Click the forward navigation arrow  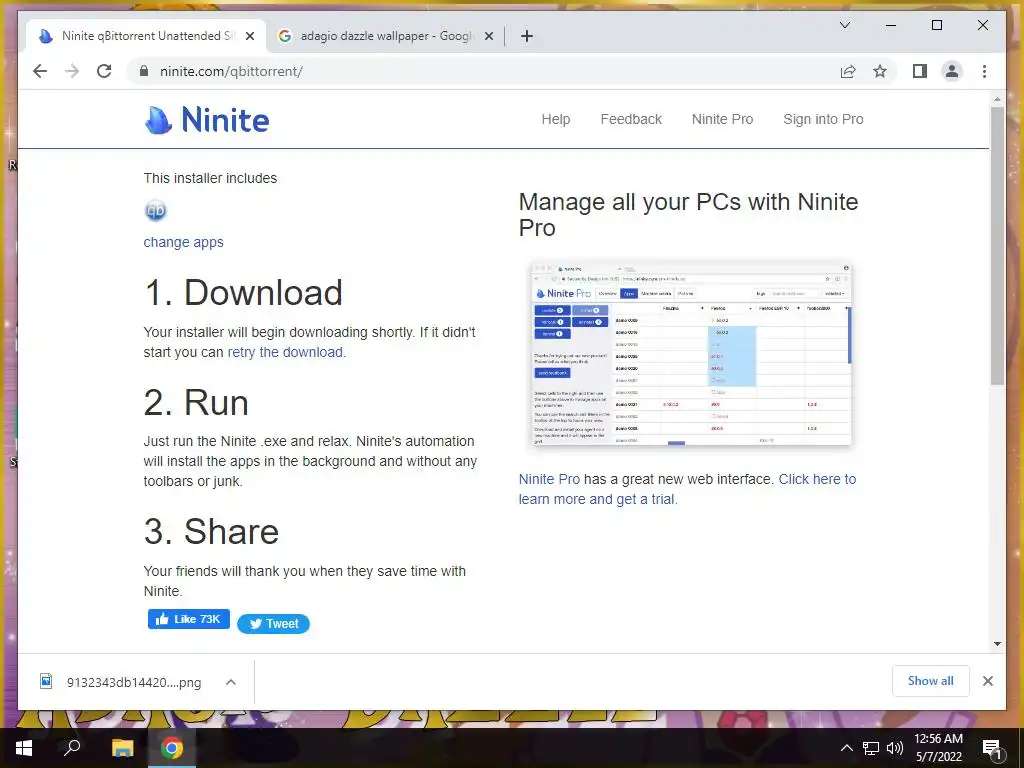pos(72,71)
